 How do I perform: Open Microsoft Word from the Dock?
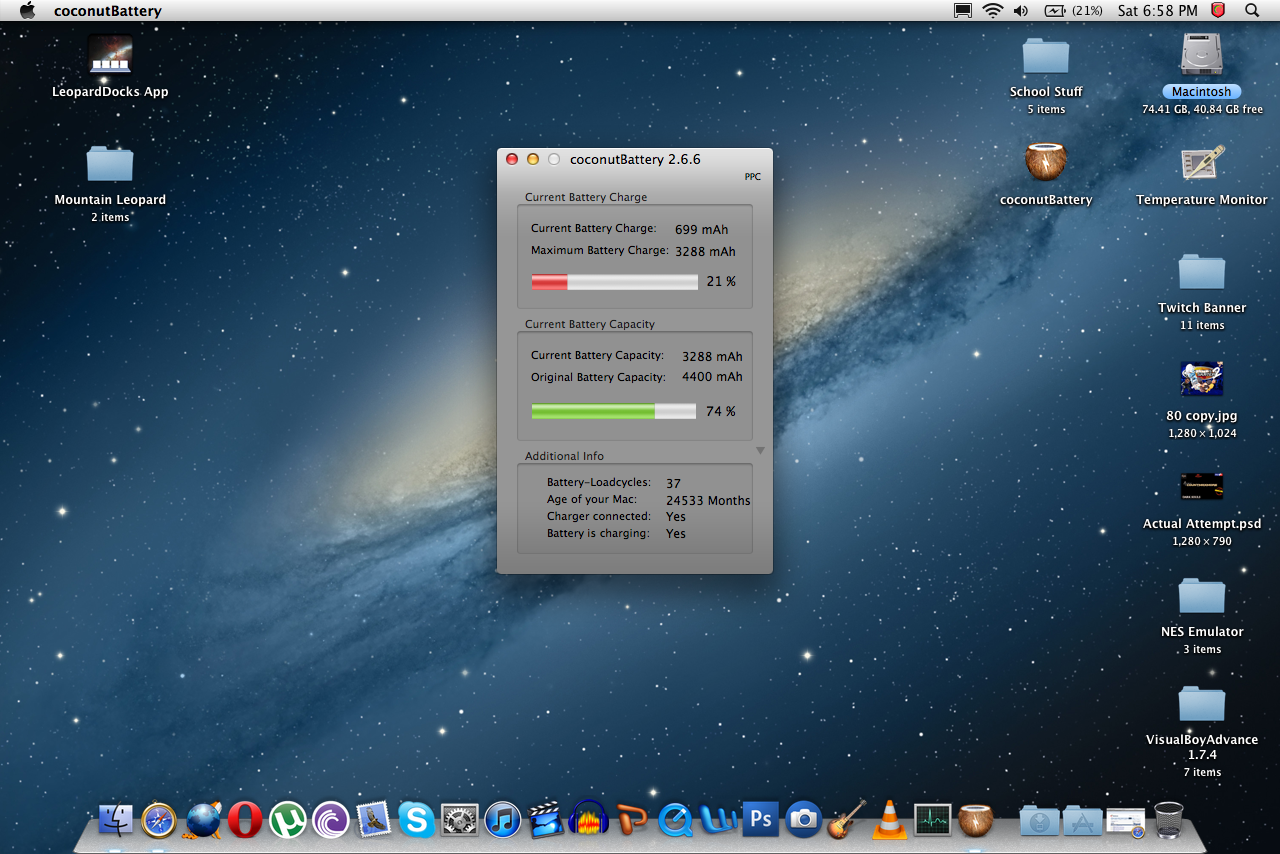click(x=718, y=819)
